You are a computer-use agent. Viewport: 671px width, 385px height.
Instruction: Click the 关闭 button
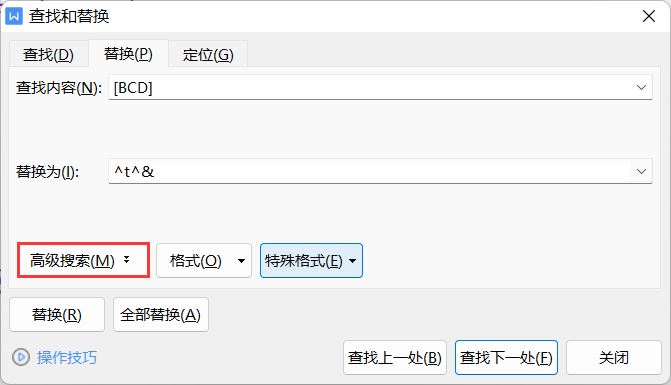tap(614, 357)
